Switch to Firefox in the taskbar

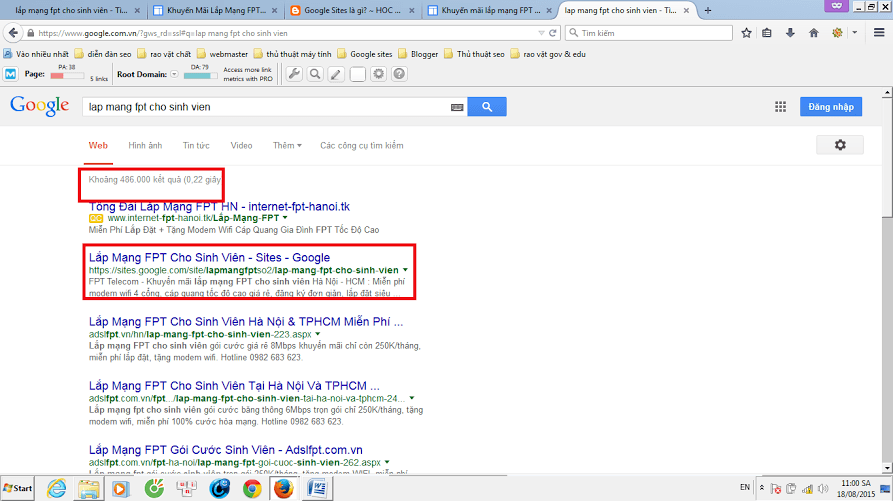point(284,488)
